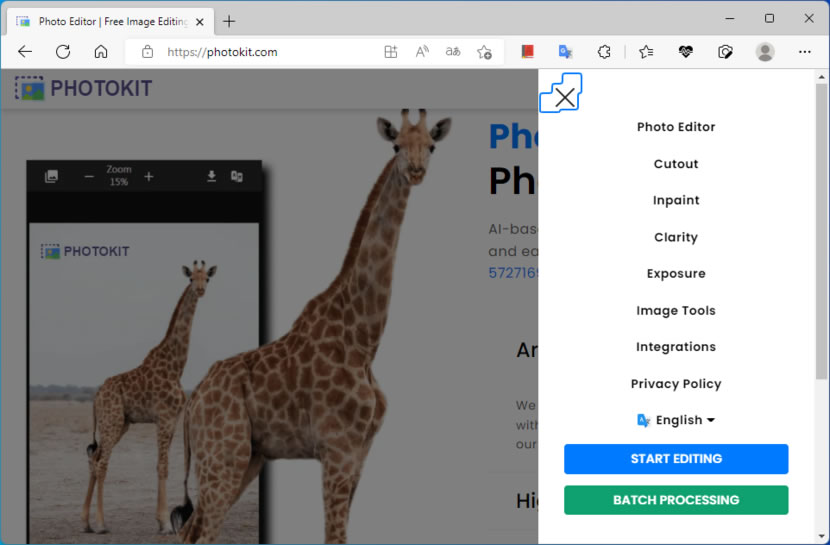Click the red book extension icon
830x545 pixels.
527,51
